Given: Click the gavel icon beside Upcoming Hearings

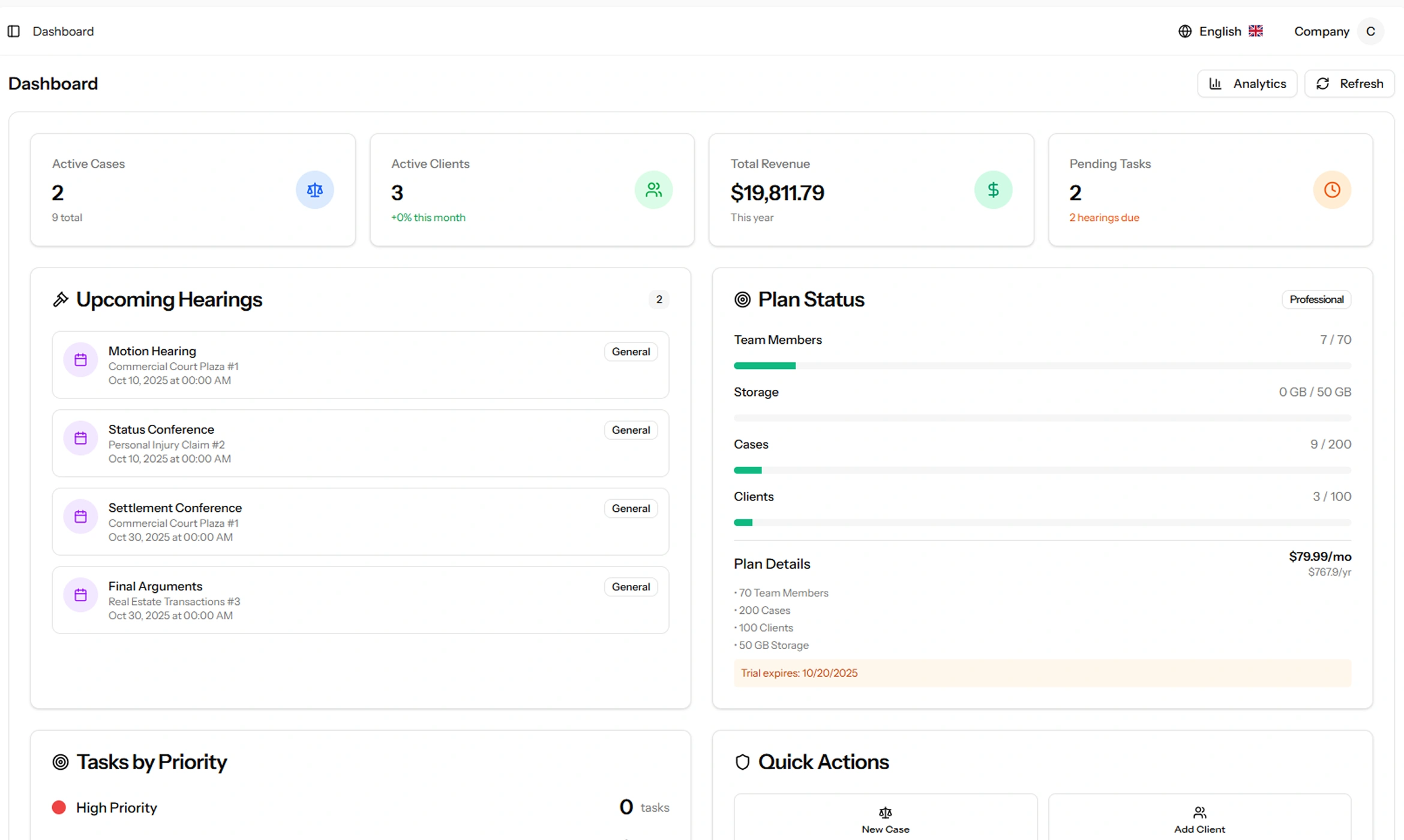Looking at the screenshot, I should click(61, 299).
